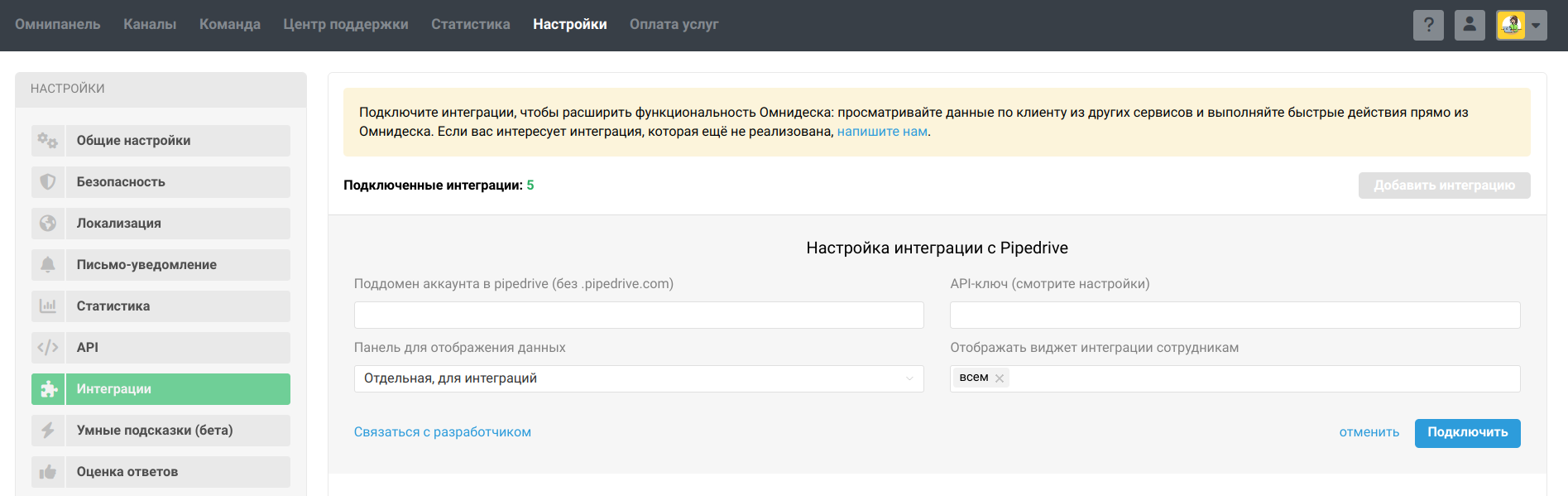
Task: Click the puzzle piece icon for Интеграции
Action: [48, 389]
